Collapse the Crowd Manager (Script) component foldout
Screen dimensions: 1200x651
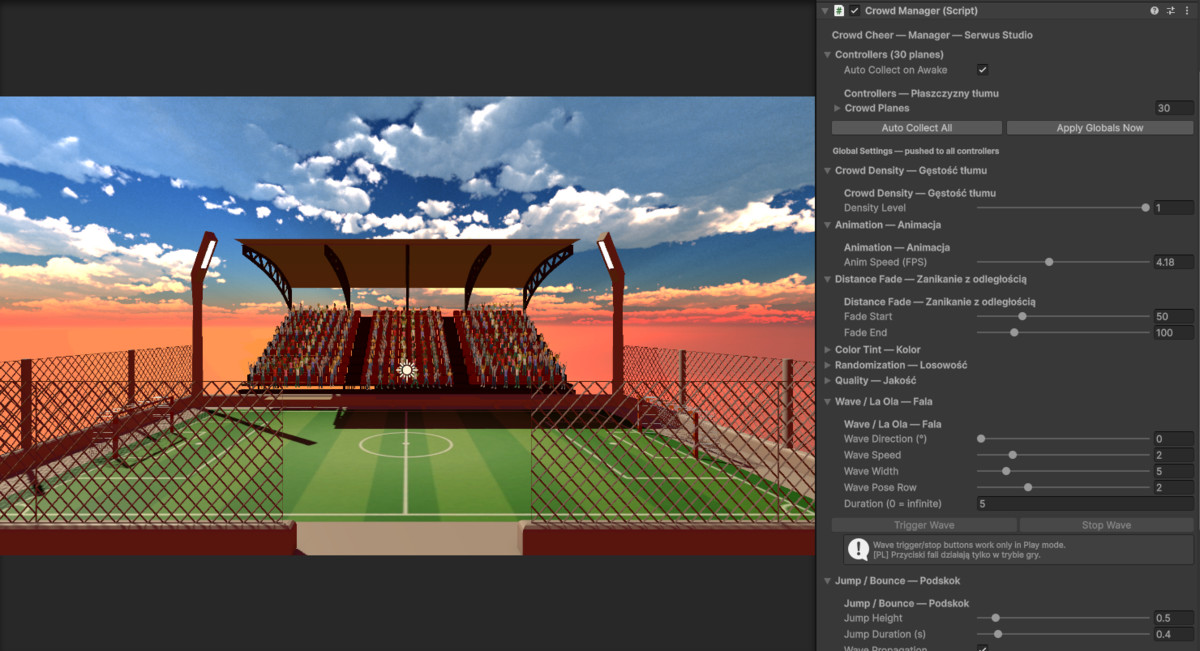pyautogui.click(x=825, y=10)
